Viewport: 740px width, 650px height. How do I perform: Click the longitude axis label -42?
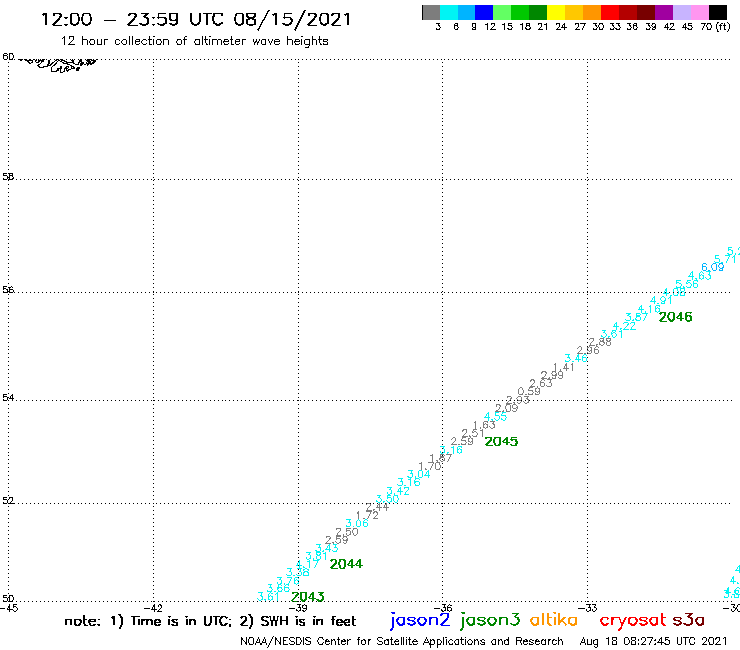(x=153, y=608)
